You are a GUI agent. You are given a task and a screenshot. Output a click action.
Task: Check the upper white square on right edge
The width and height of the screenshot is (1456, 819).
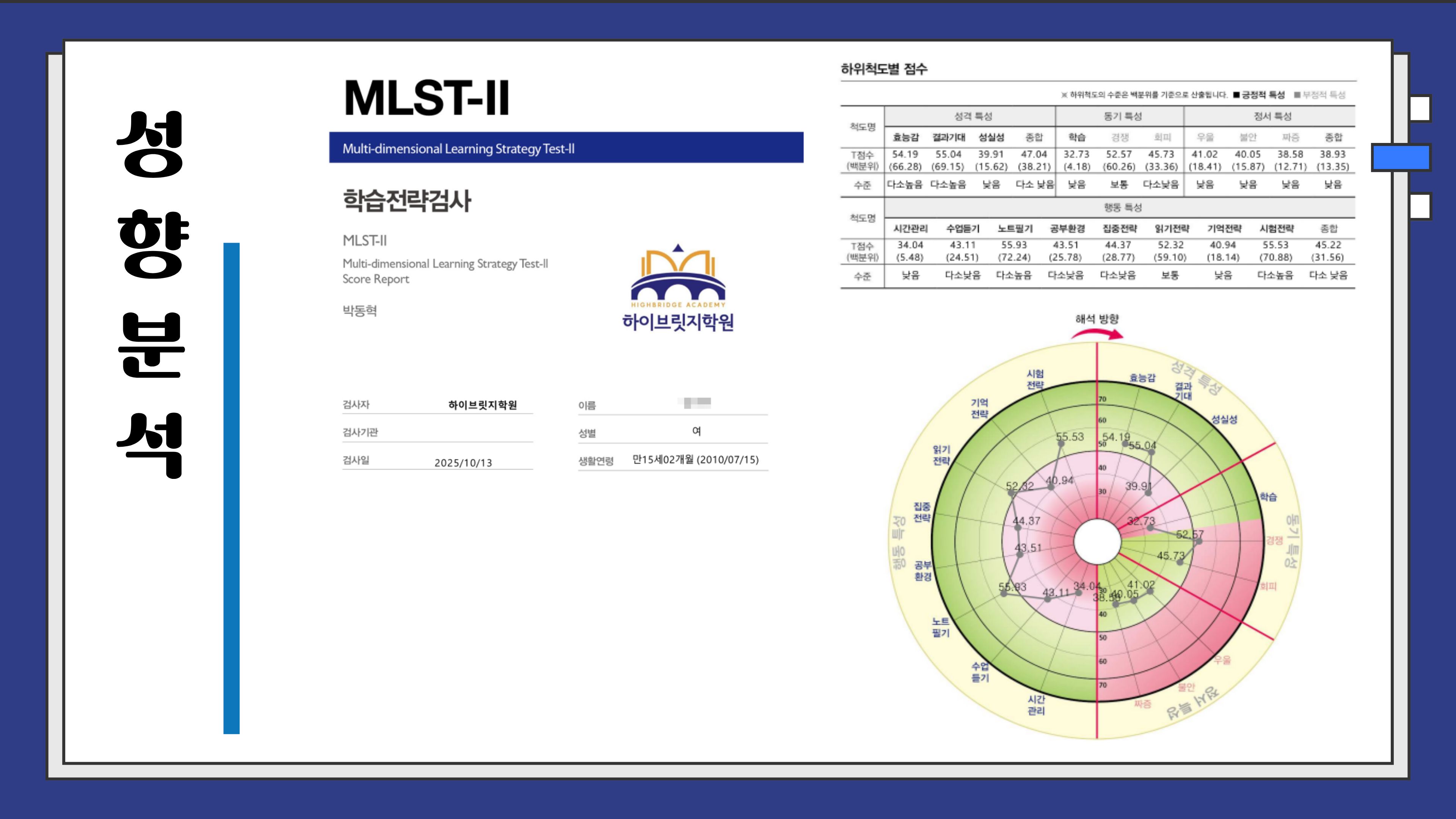click(1420, 108)
